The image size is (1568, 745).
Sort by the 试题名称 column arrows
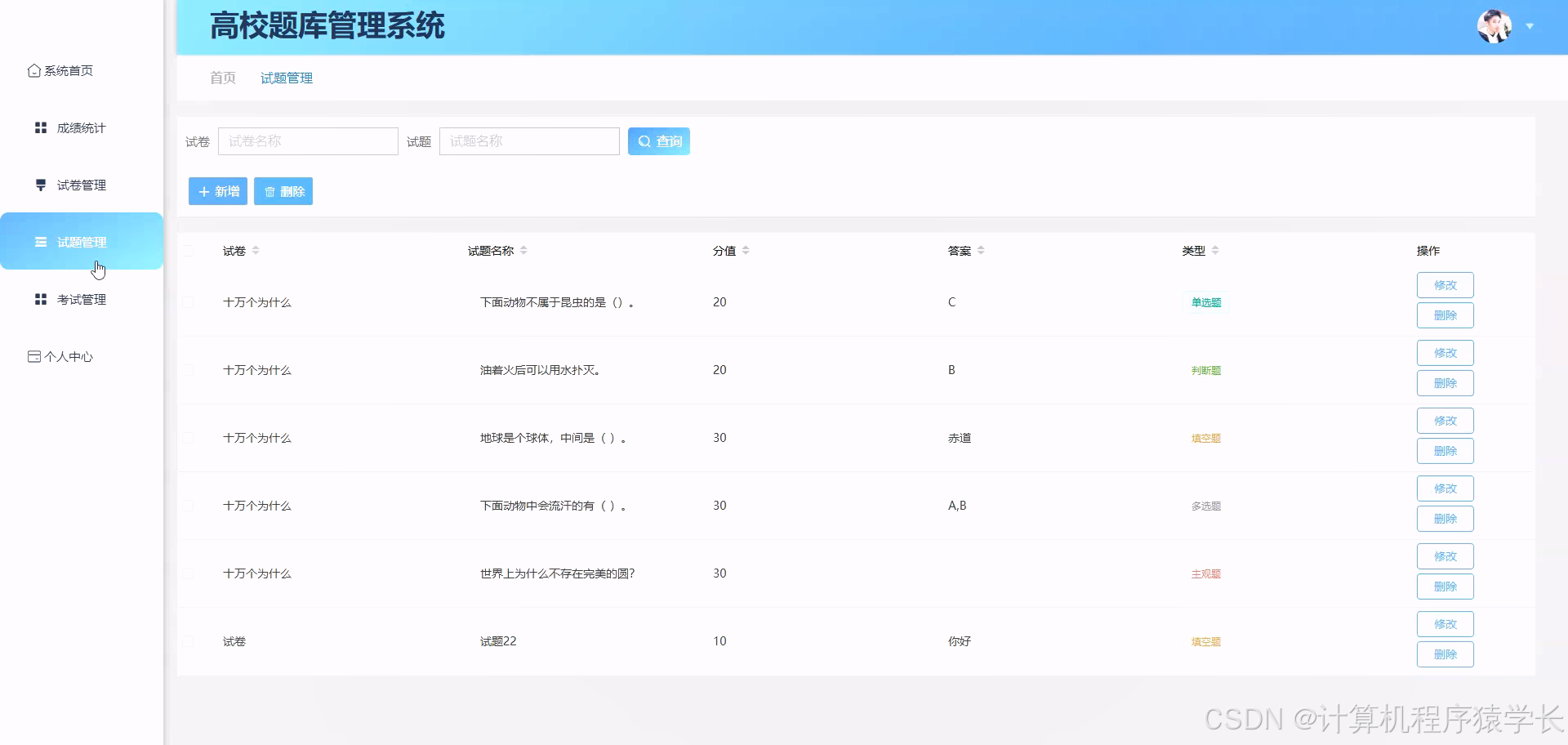pyautogui.click(x=523, y=251)
